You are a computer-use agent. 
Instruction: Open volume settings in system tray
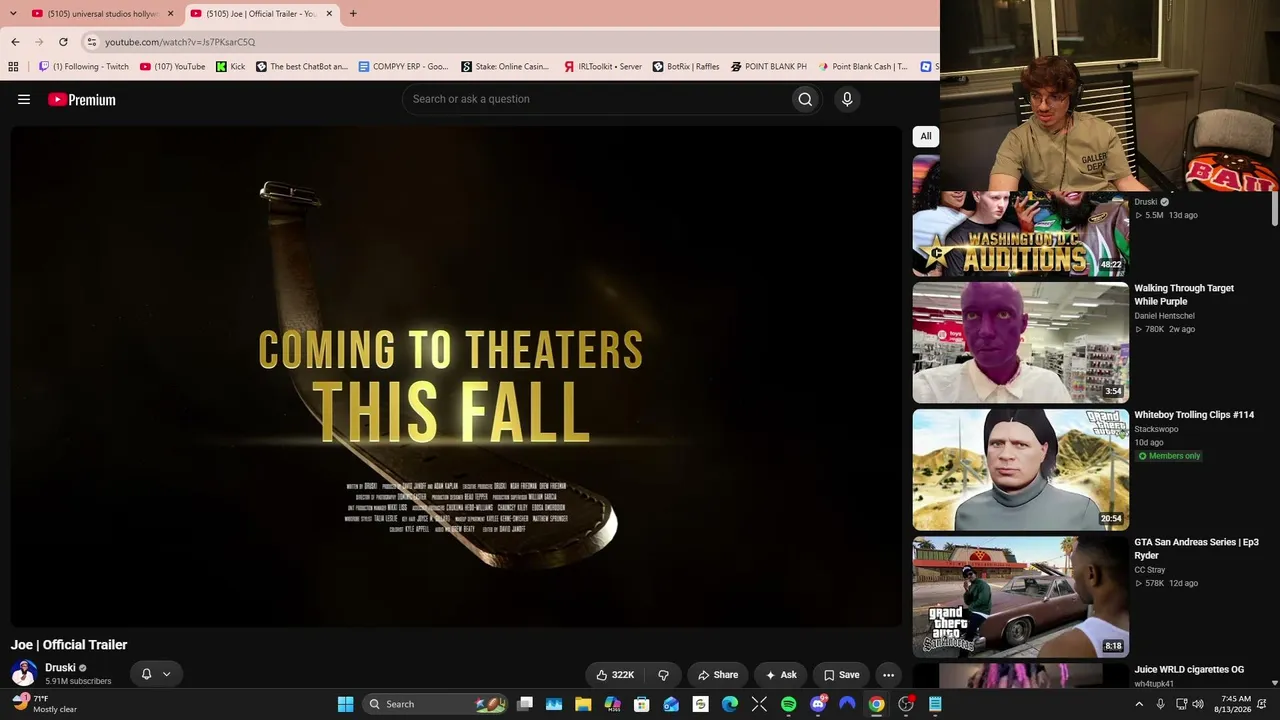click(1198, 704)
